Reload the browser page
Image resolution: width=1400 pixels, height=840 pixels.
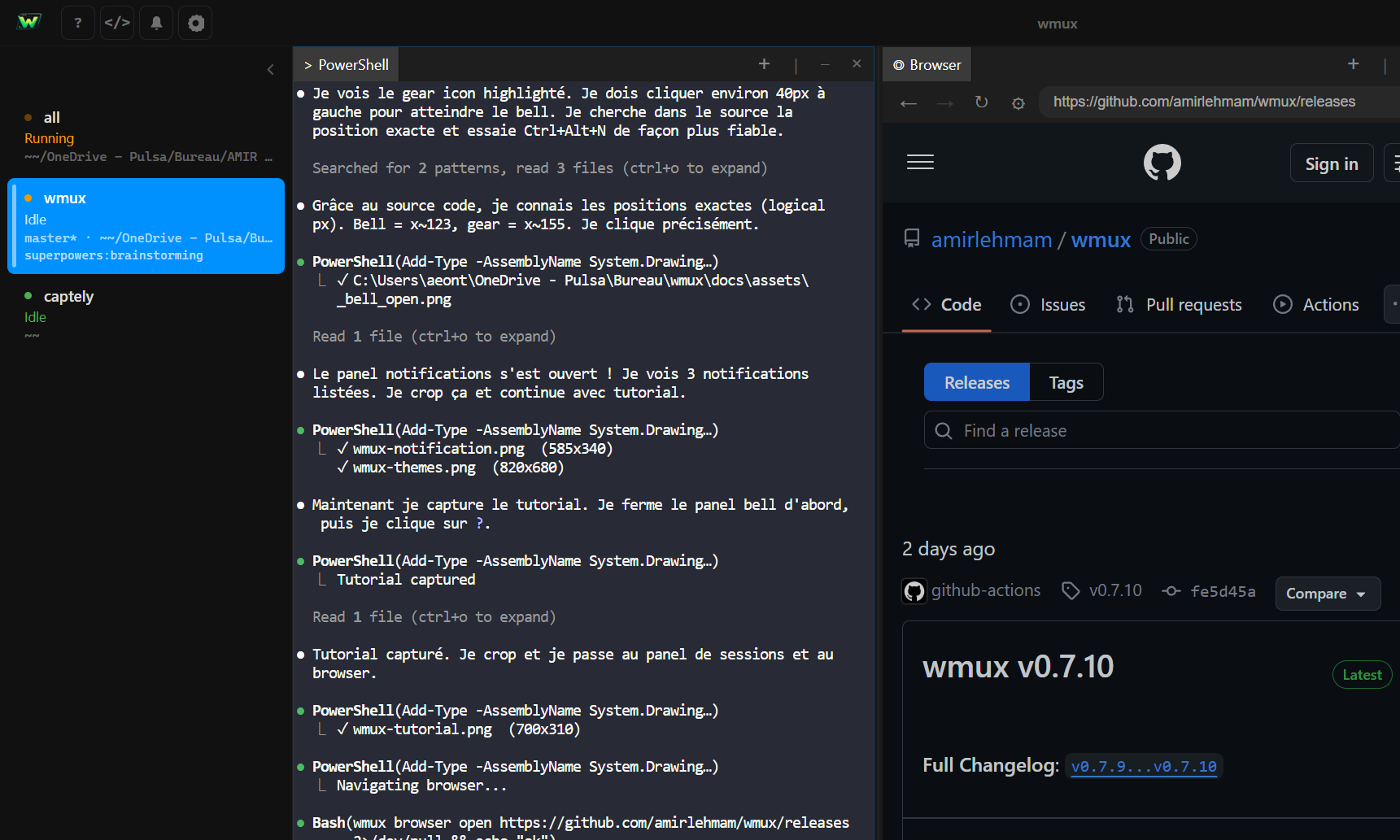[x=981, y=102]
